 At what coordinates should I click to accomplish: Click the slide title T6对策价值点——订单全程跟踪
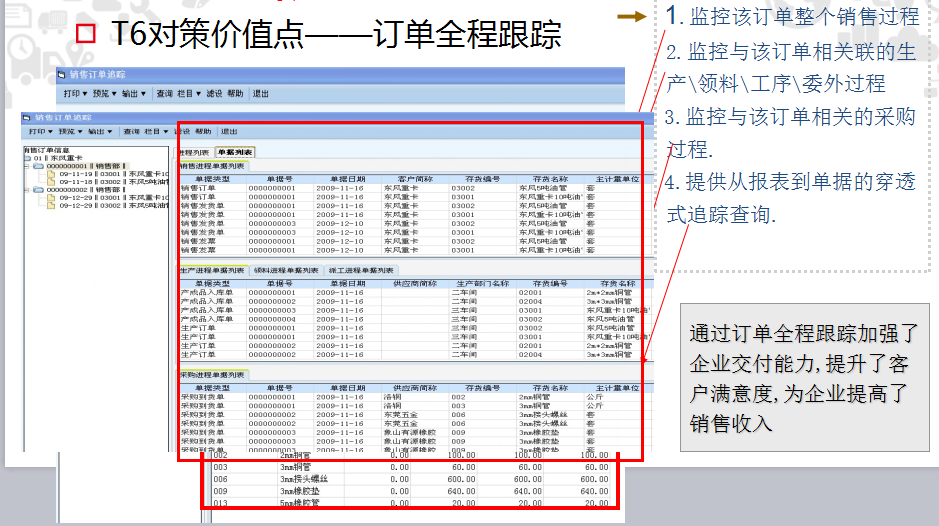[x=337, y=34]
